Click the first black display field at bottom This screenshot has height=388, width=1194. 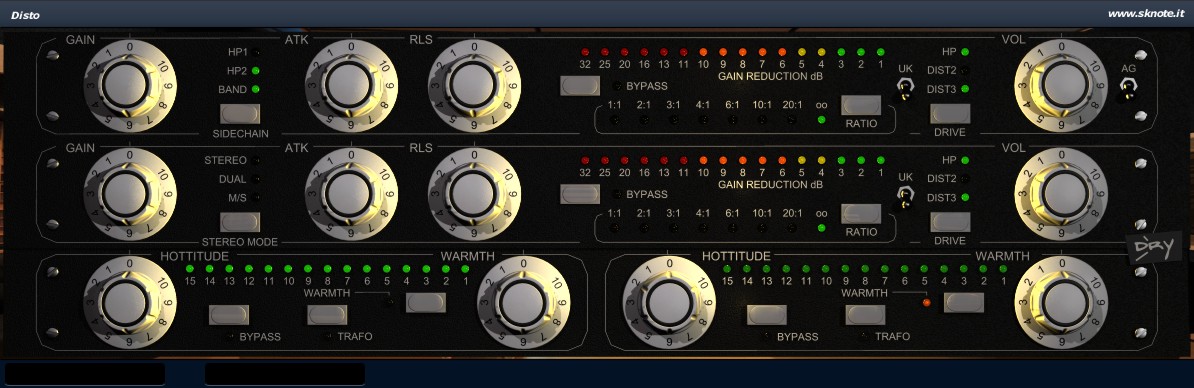point(85,374)
